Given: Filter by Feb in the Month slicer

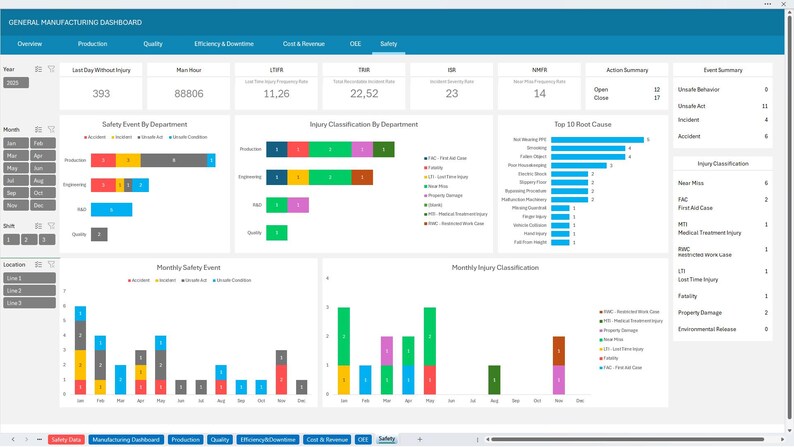Looking at the screenshot, I should coord(43,143).
